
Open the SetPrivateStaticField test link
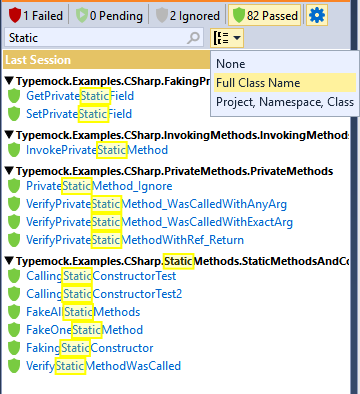coord(79,114)
